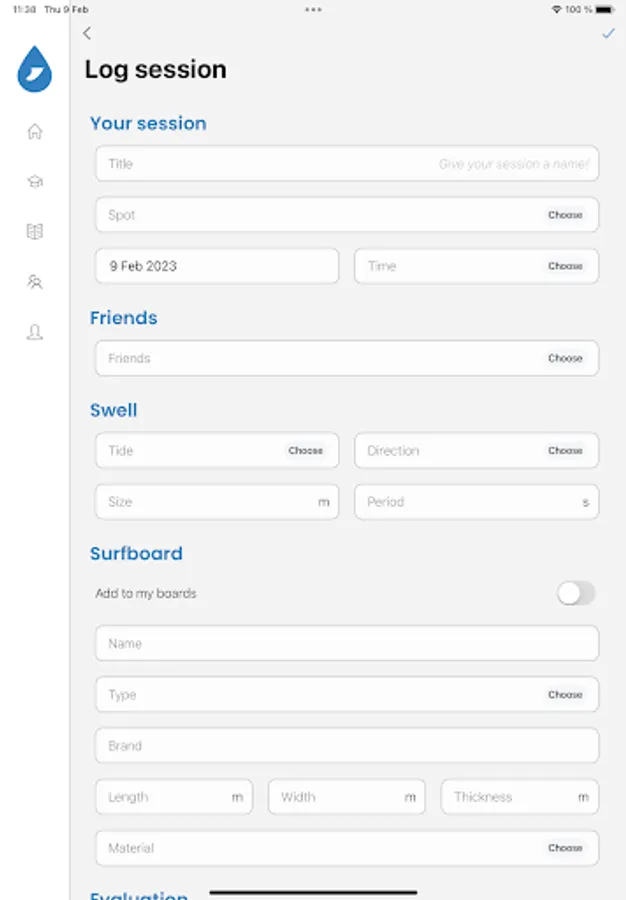
Task: Tap the 9 Feb 2023 date field
Action: click(x=217, y=266)
